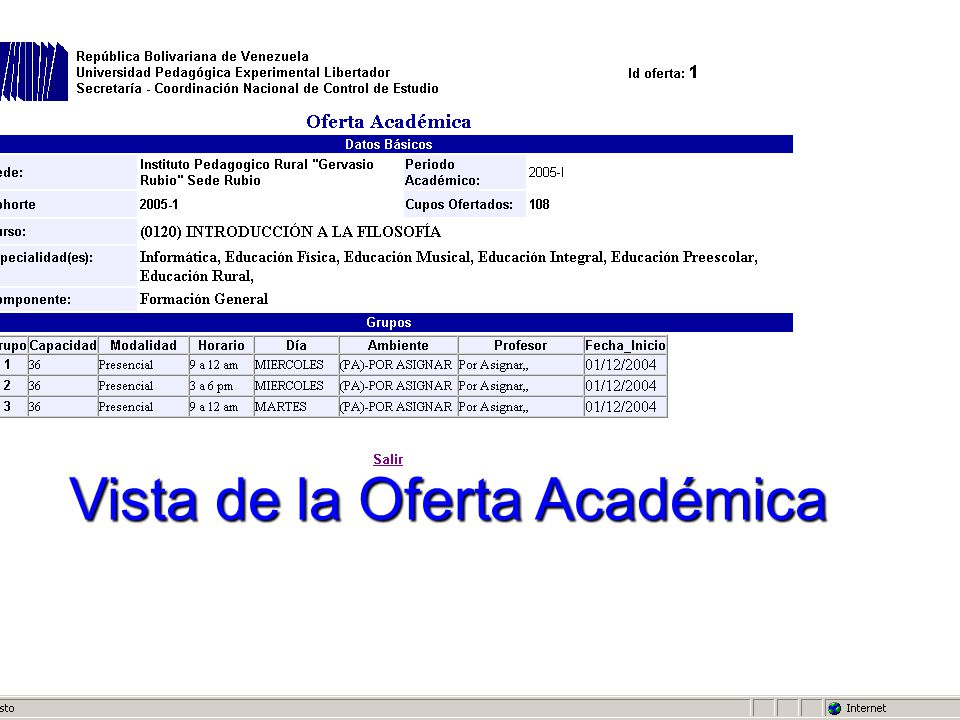The width and height of the screenshot is (960, 720).
Task: Click the university logo image
Action: (x=34, y=72)
